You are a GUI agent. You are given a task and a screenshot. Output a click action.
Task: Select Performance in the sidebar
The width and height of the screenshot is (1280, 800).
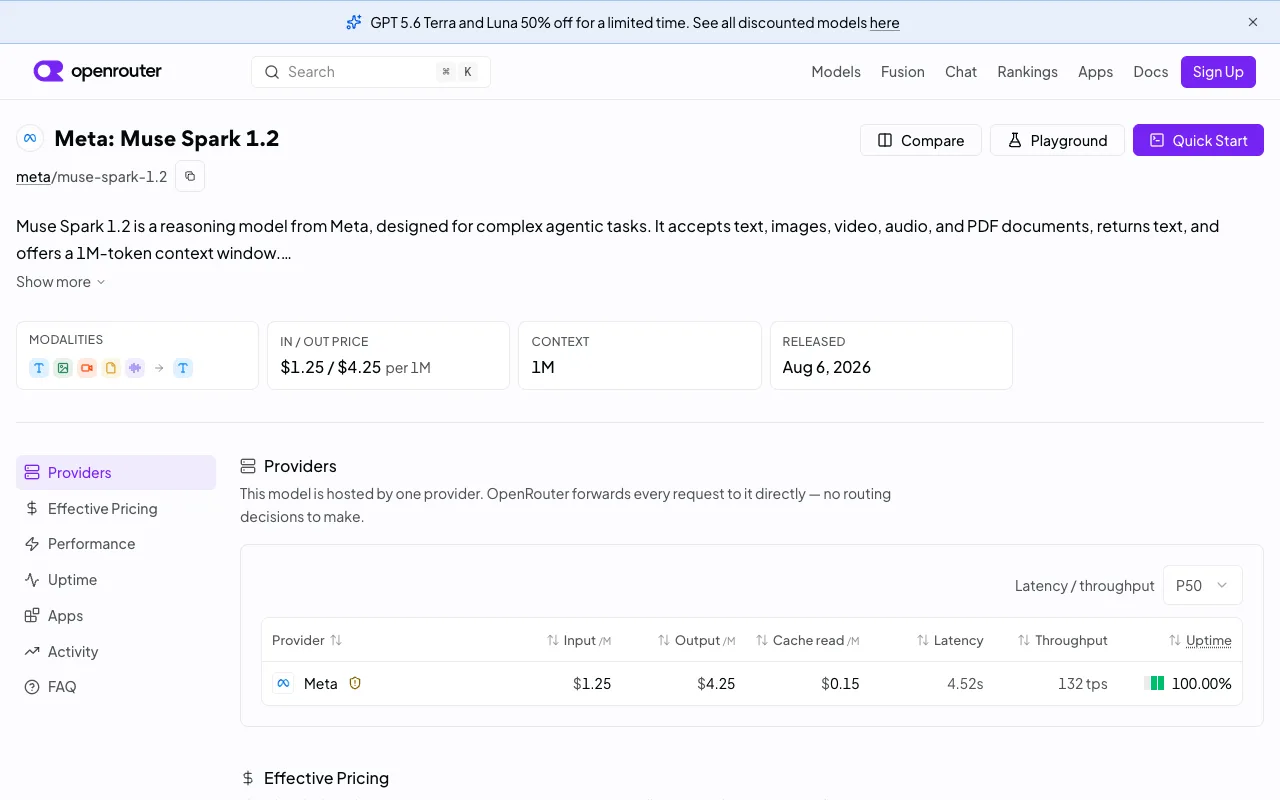click(x=116, y=544)
